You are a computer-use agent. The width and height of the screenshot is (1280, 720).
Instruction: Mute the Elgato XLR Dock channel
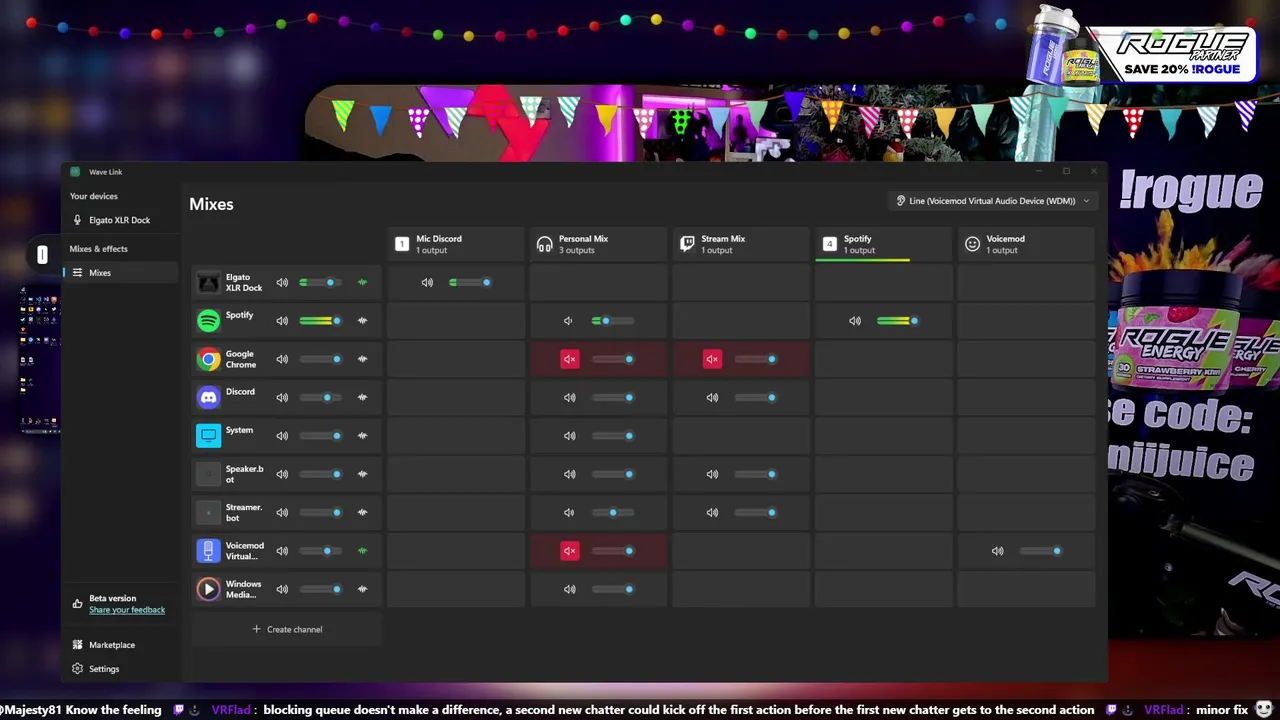click(x=282, y=282)
